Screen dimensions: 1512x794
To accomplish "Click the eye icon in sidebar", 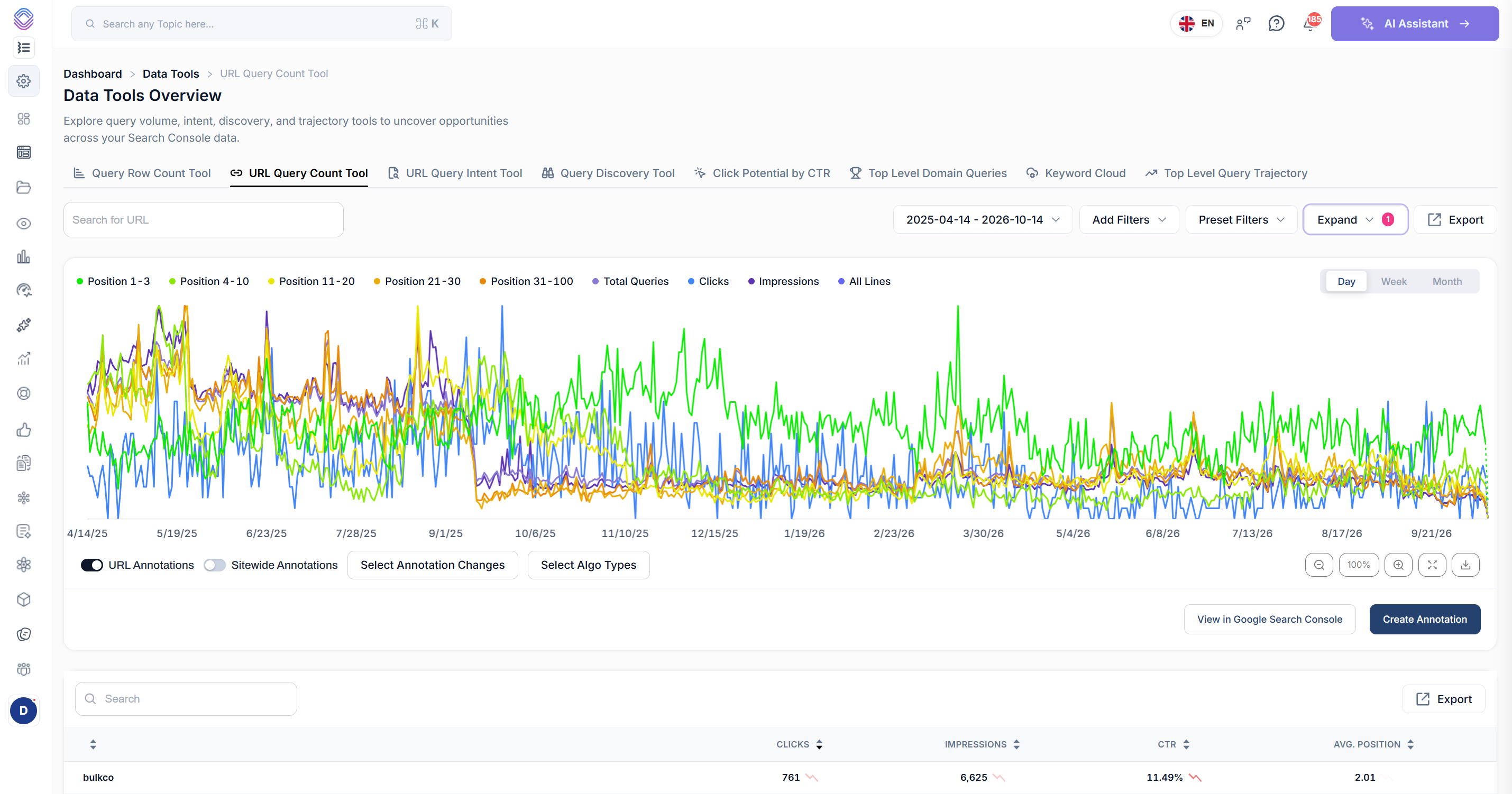I will (x=23, y=224).
